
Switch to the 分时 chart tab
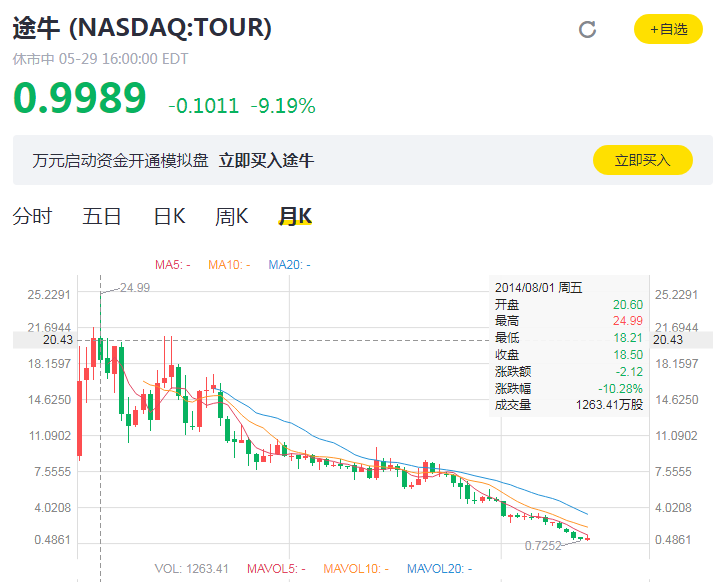click(32, 216)
